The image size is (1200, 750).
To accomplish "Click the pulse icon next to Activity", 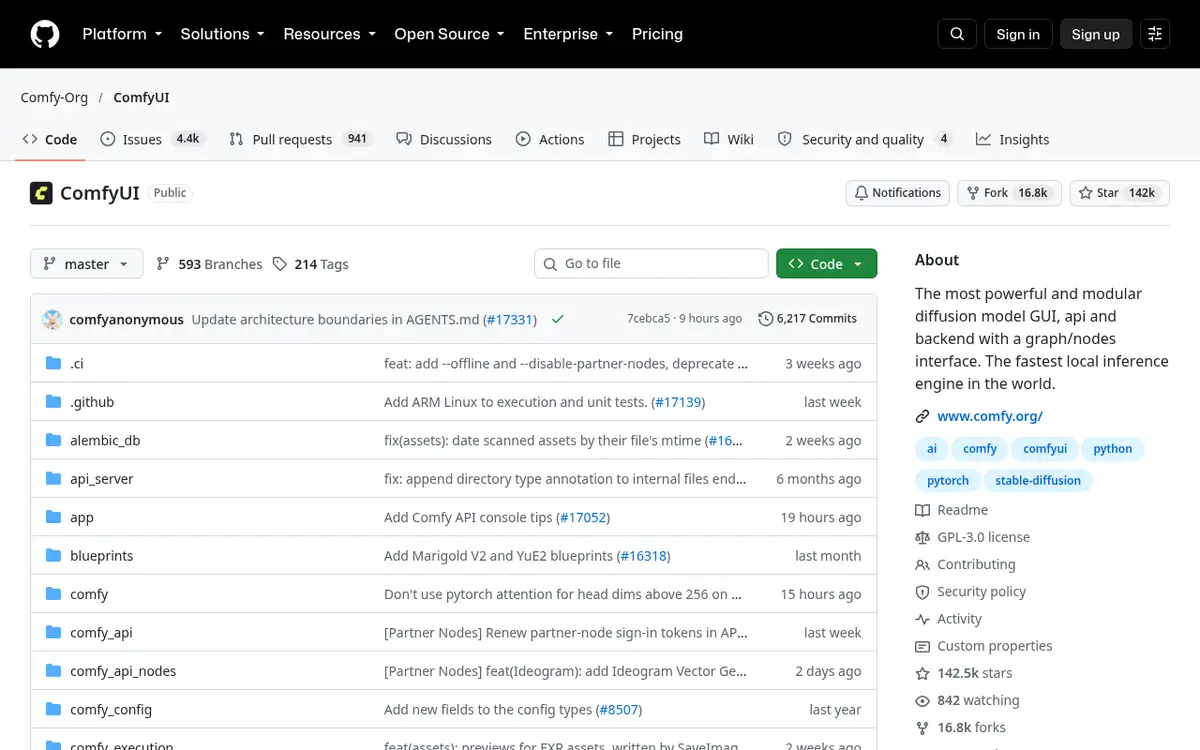I will click(x=922, y=619).
